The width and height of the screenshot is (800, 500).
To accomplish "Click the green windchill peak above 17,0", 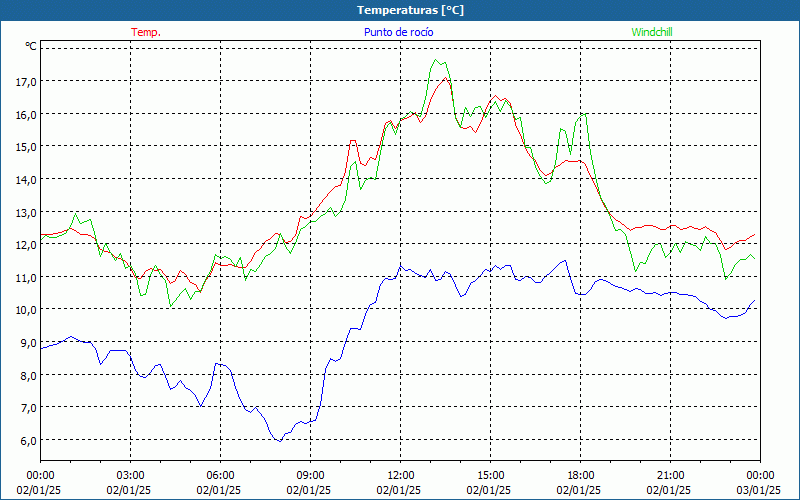I will click(x=436, y=60).
